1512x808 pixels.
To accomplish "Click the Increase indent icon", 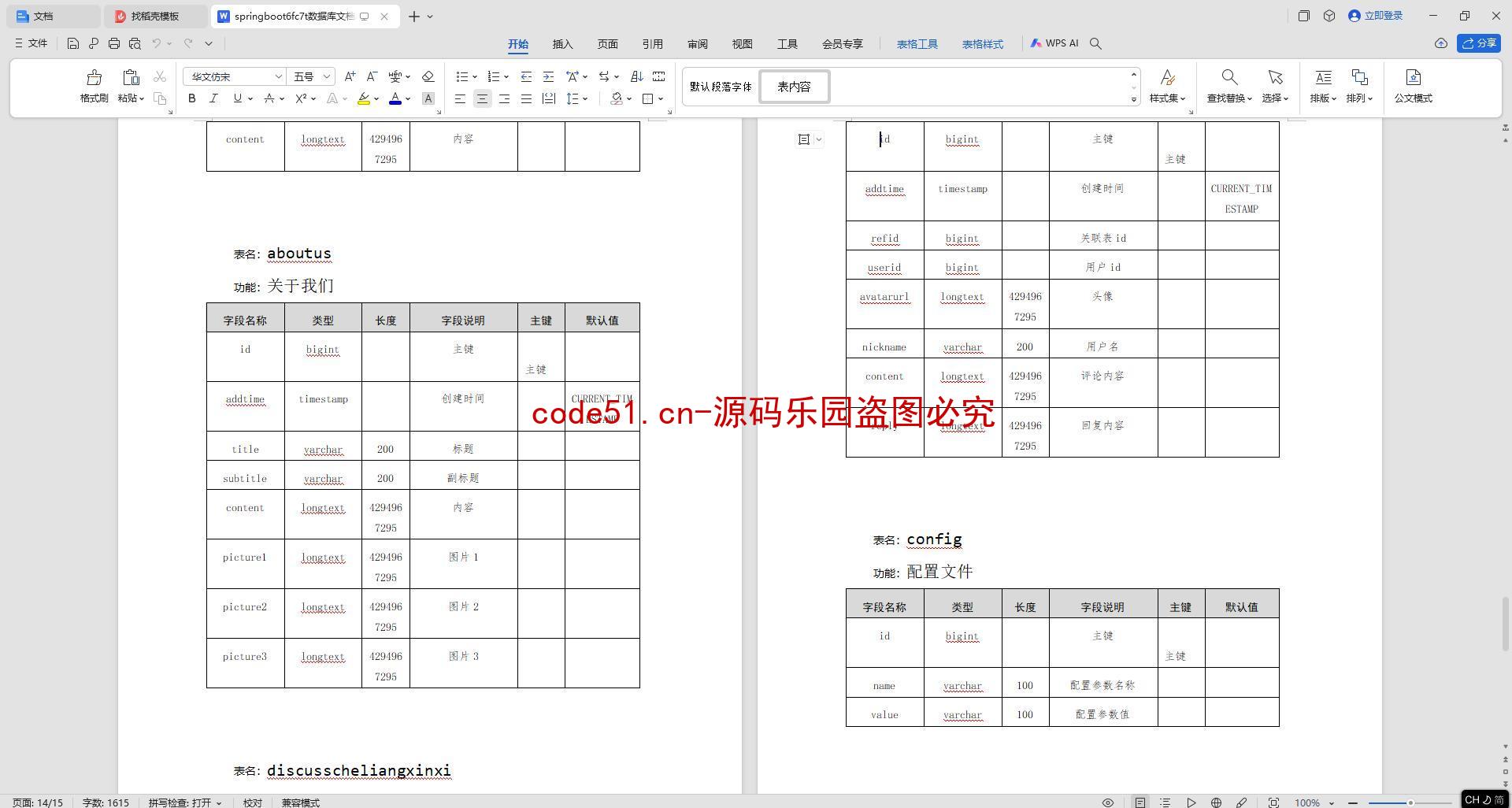I will click(x=549, y=76).
